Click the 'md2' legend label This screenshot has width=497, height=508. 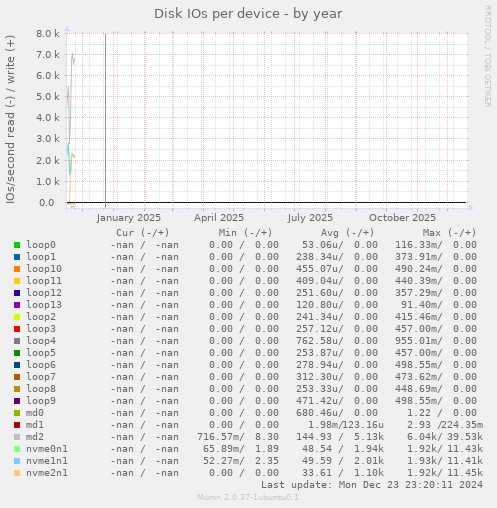[35, 437]
